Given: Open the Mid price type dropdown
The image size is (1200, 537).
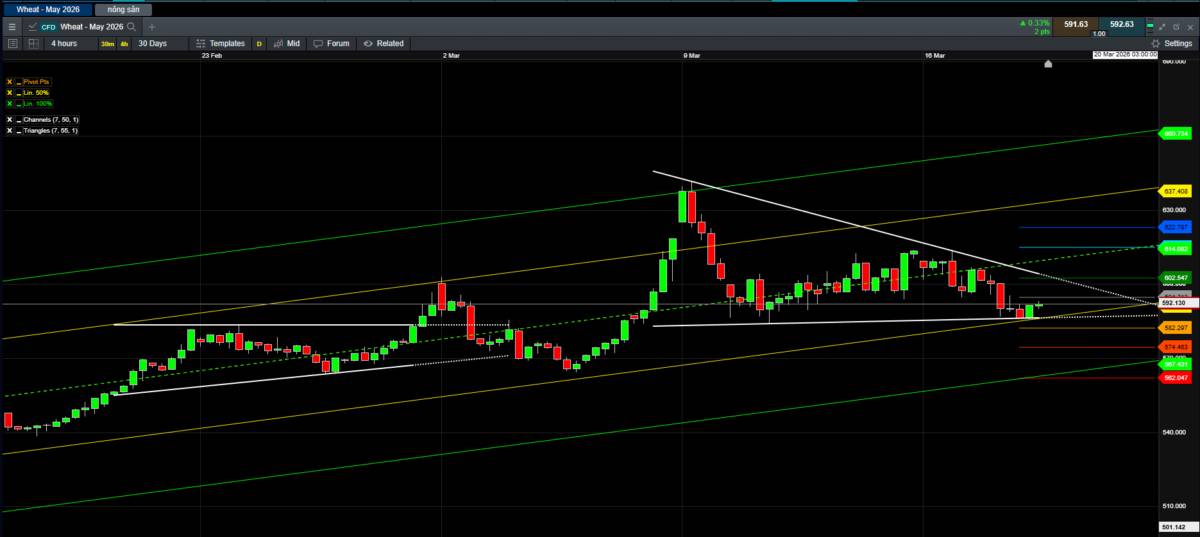Looking at the screenshot, I should (x=287, y=43).
